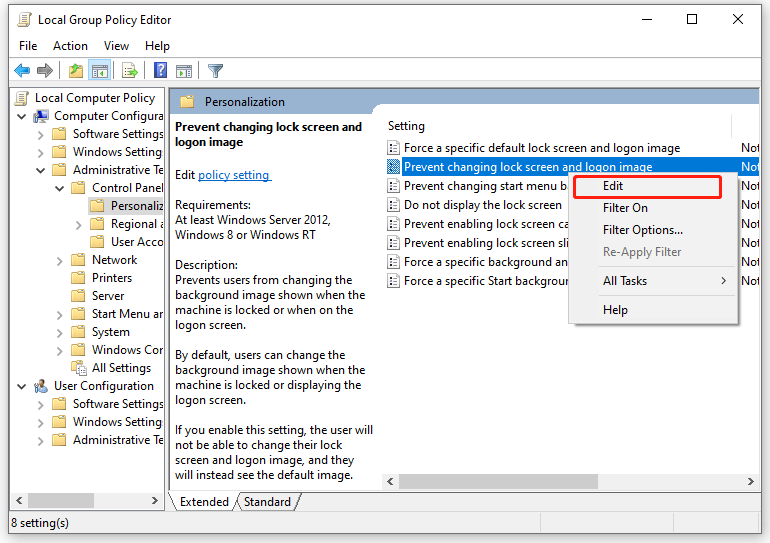The height and width of the screenshot is (543, 770).
Task: Expand the Windows Components folder node
Action: (x=59, y=351)
